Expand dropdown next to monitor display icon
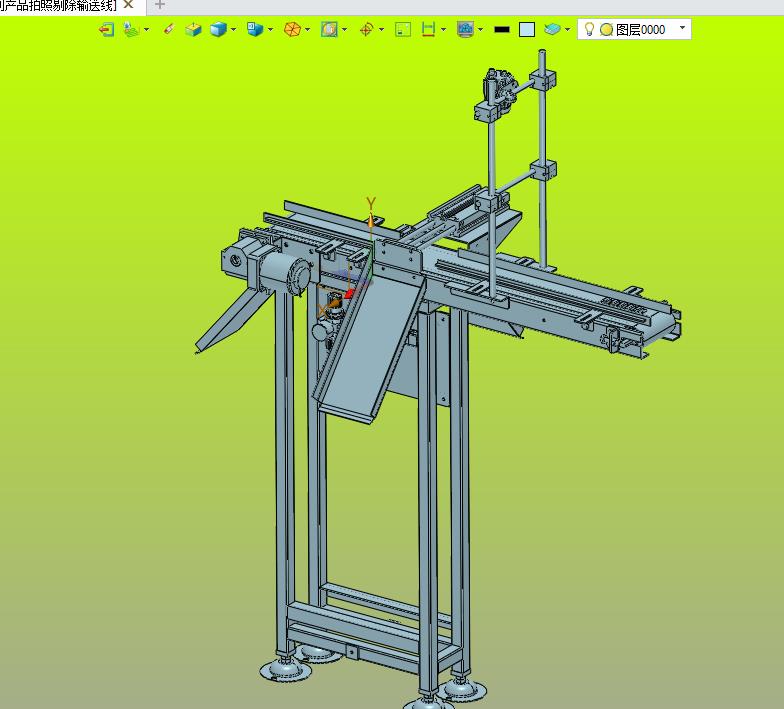 [480, 30]
